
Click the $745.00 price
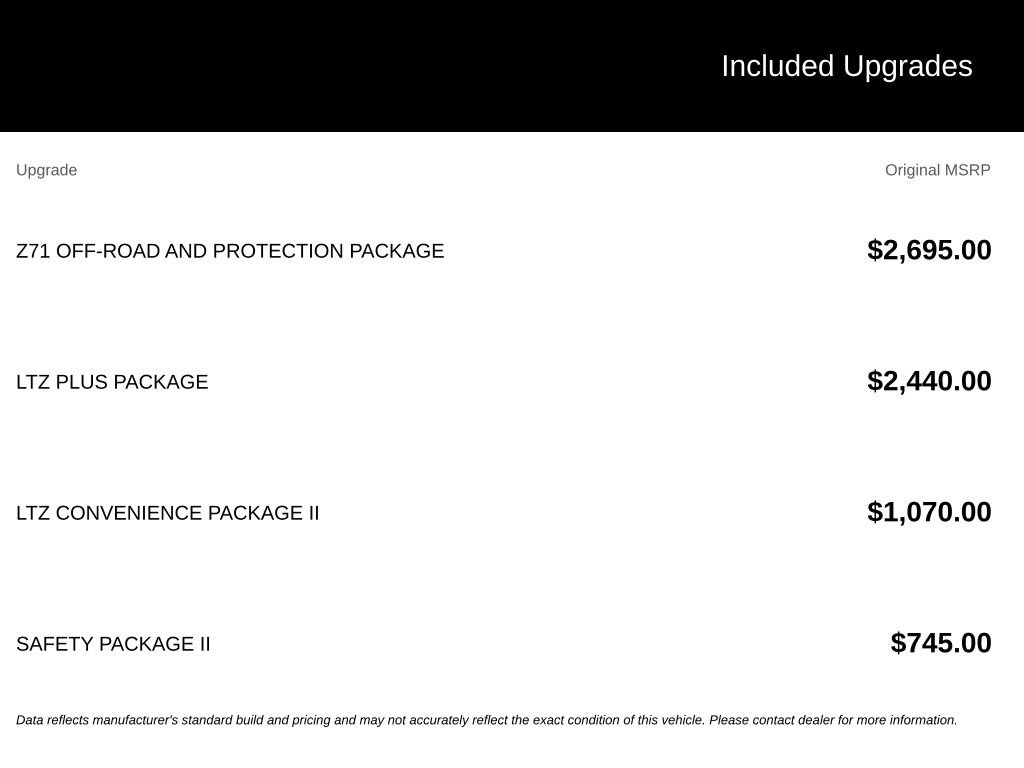point(940,643)
